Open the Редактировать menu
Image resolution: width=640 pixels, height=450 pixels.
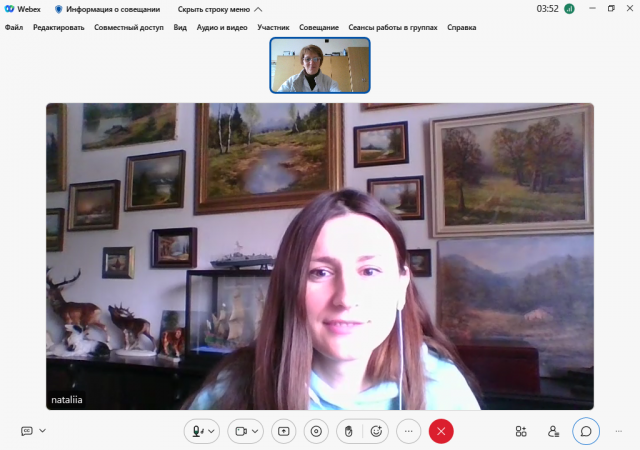[x=59, y=27]
